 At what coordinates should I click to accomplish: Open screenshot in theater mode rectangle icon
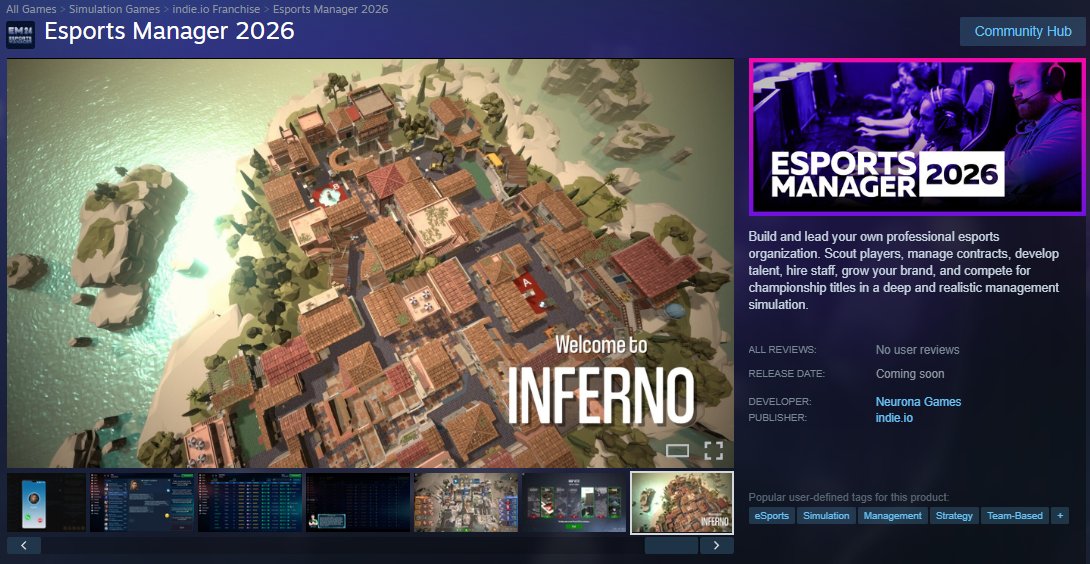point(677,451)
